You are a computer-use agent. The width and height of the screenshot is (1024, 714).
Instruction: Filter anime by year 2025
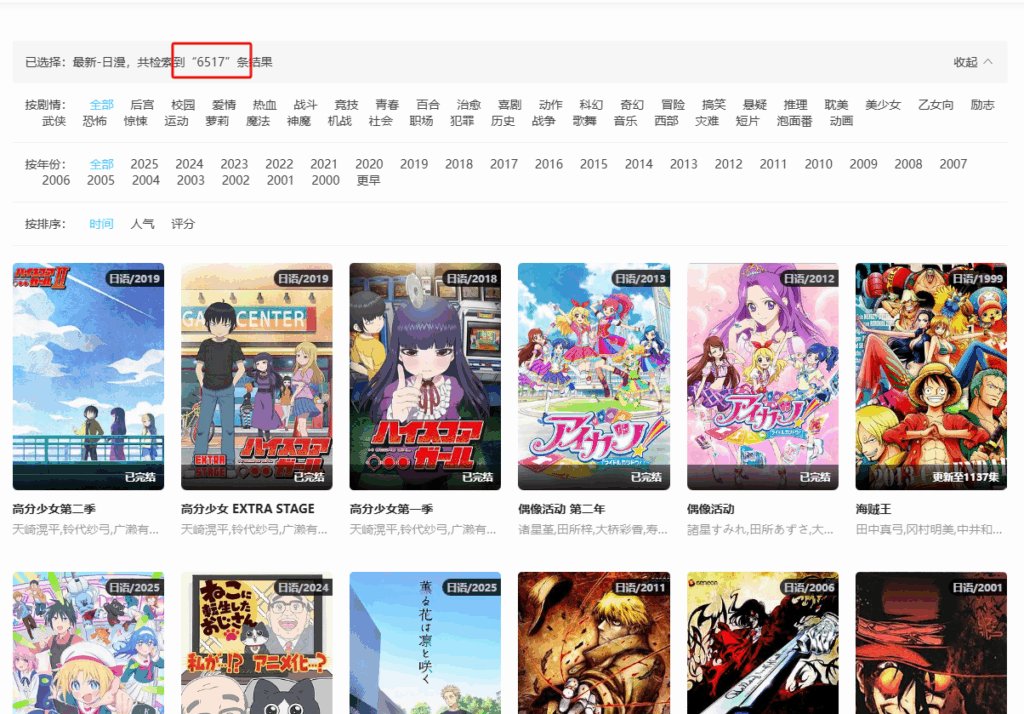144,164
